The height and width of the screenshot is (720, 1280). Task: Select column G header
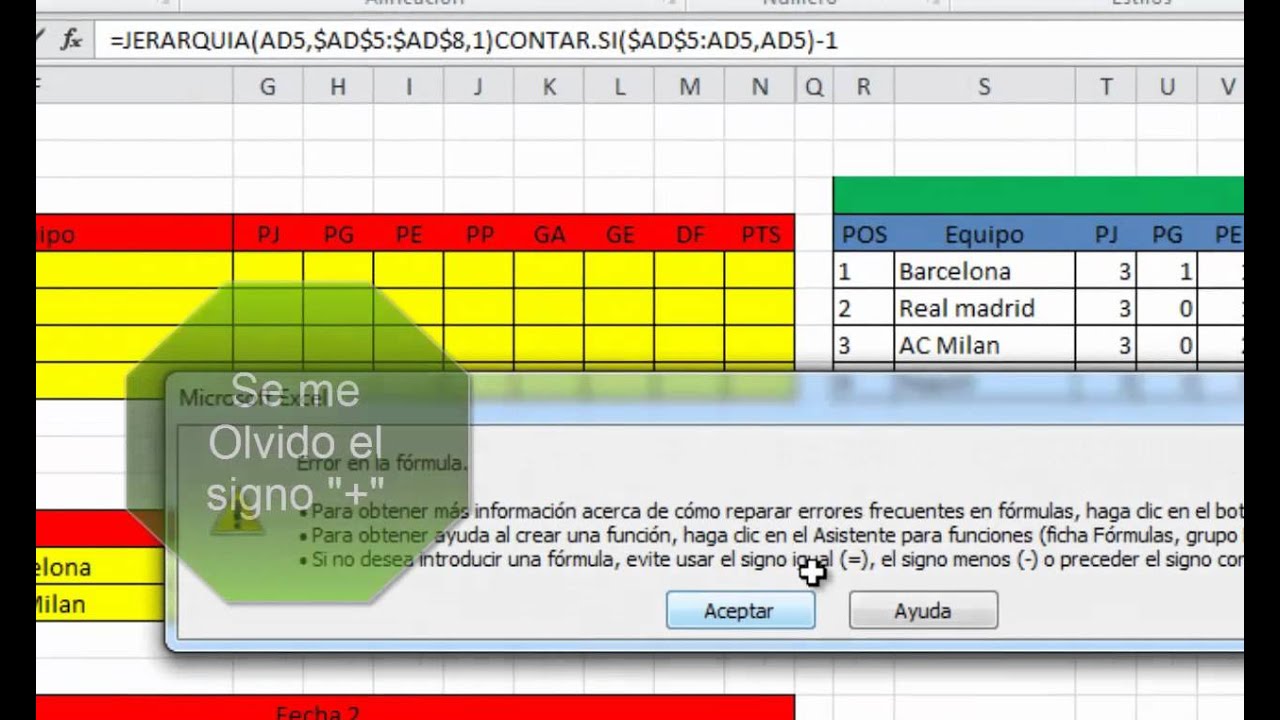268,87
